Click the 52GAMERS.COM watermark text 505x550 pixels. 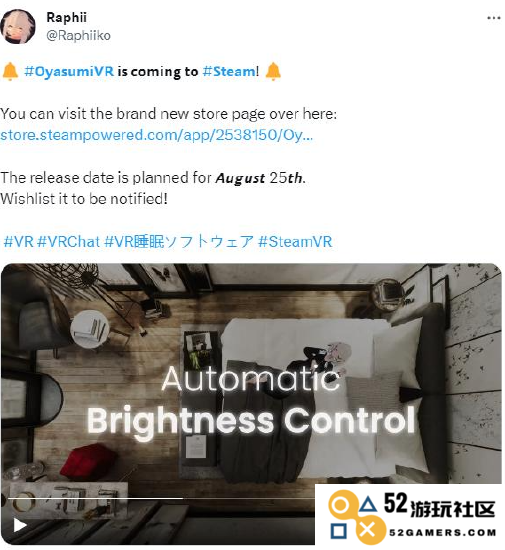(443, 532)
